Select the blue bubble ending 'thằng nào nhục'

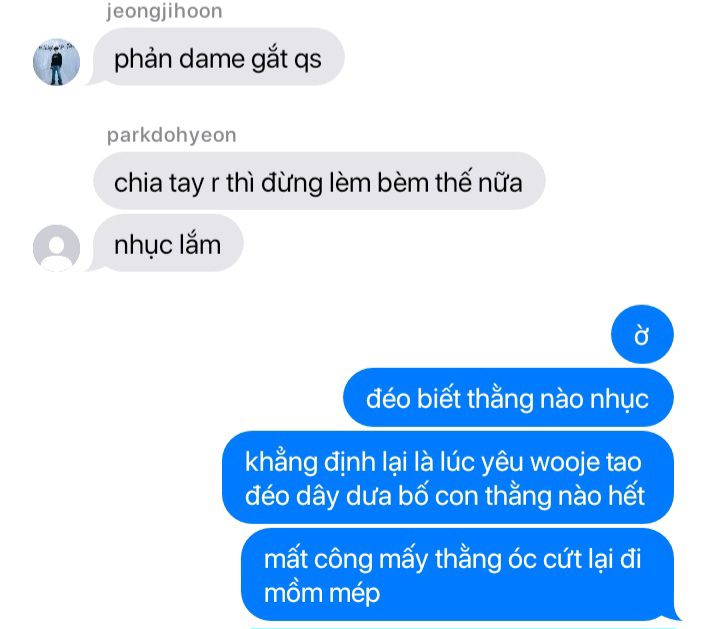coord(508,398)
